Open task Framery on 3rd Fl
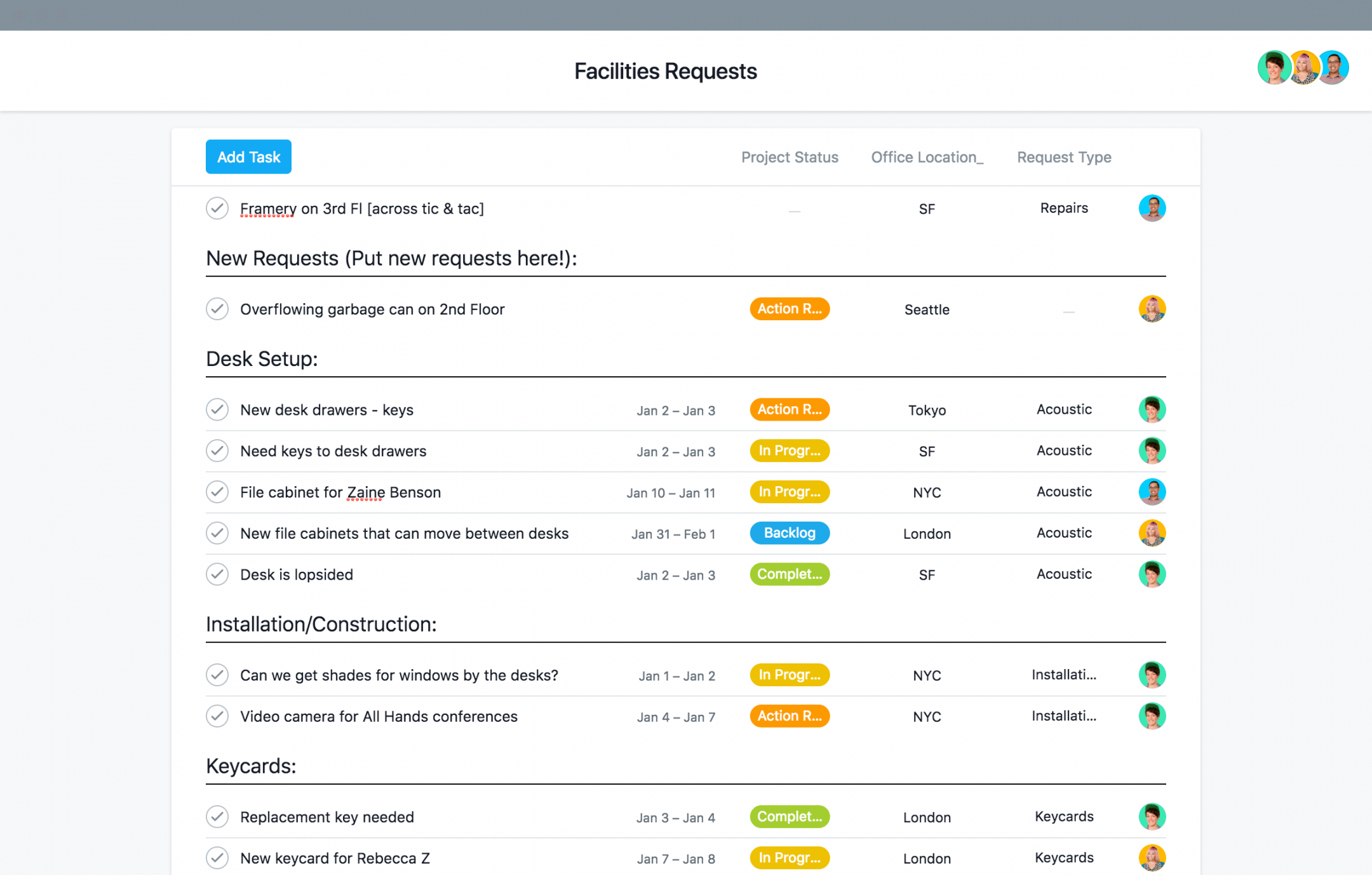The width and height of the screenshot is (1372, 875). (362, 209)
